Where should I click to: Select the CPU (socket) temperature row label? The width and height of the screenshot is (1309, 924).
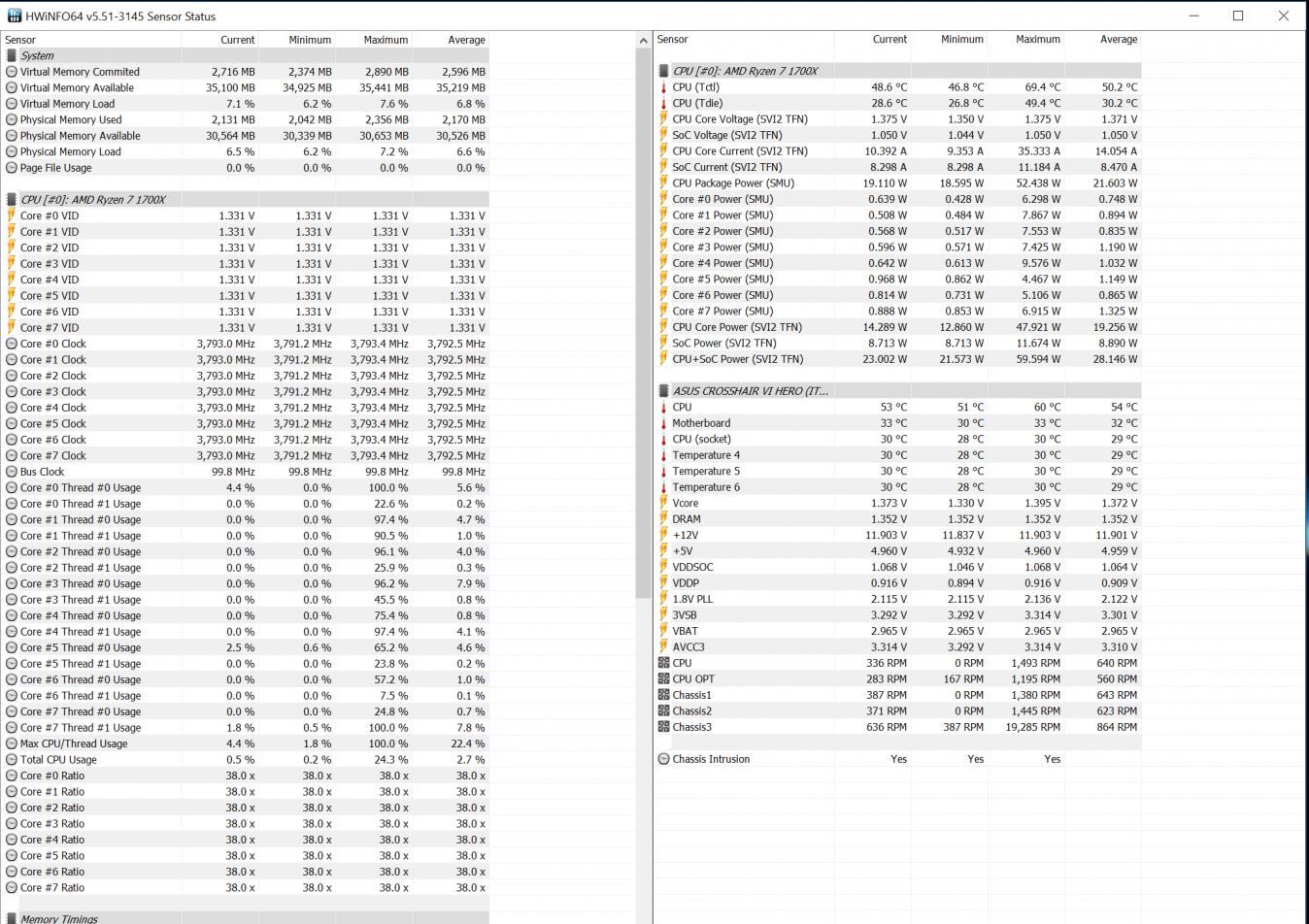pyautogui.click(x=701, y=439)
